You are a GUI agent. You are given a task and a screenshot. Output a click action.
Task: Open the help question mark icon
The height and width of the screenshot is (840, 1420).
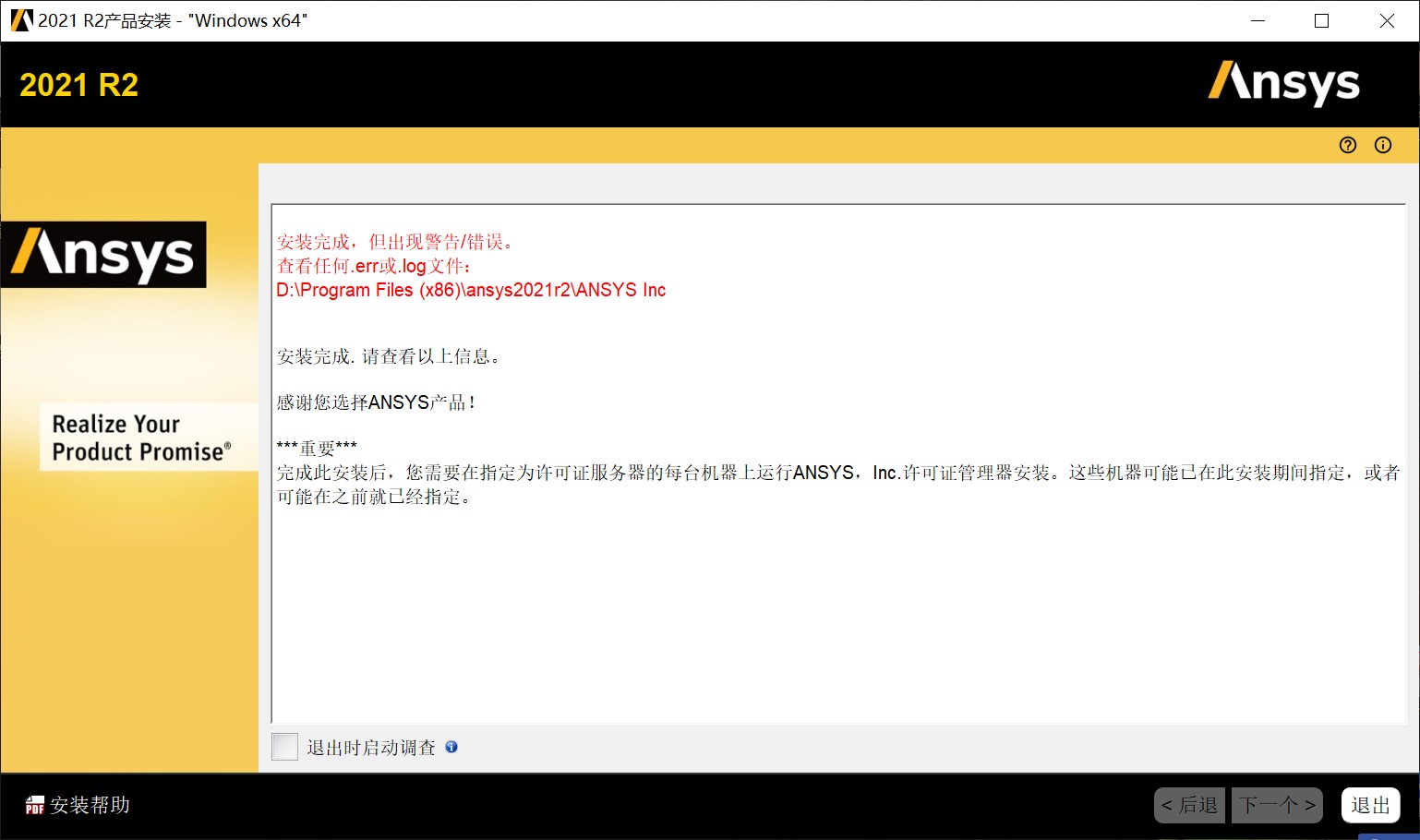pyautogui.click(x=1348, y=145)
